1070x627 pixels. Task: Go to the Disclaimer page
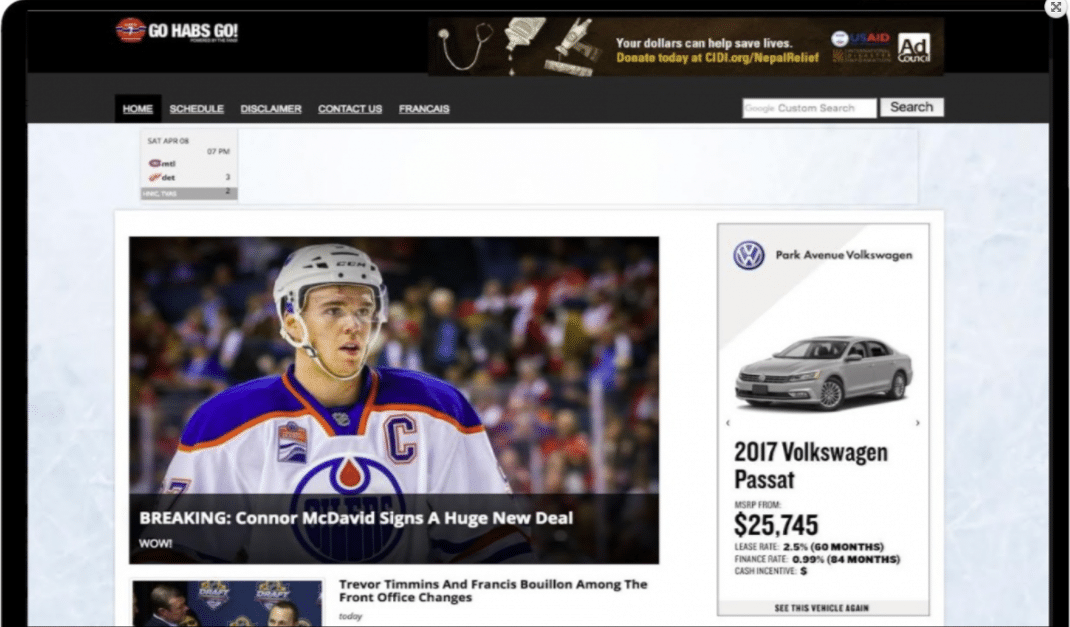click(x=271, y=109)
